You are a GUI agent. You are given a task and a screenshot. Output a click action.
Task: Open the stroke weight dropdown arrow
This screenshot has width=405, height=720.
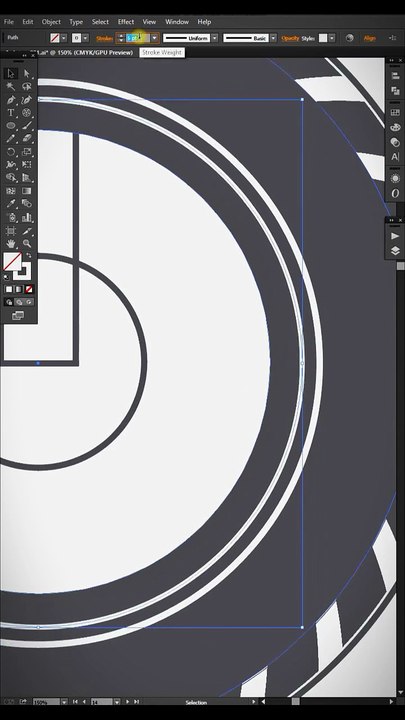click(155, 38)
